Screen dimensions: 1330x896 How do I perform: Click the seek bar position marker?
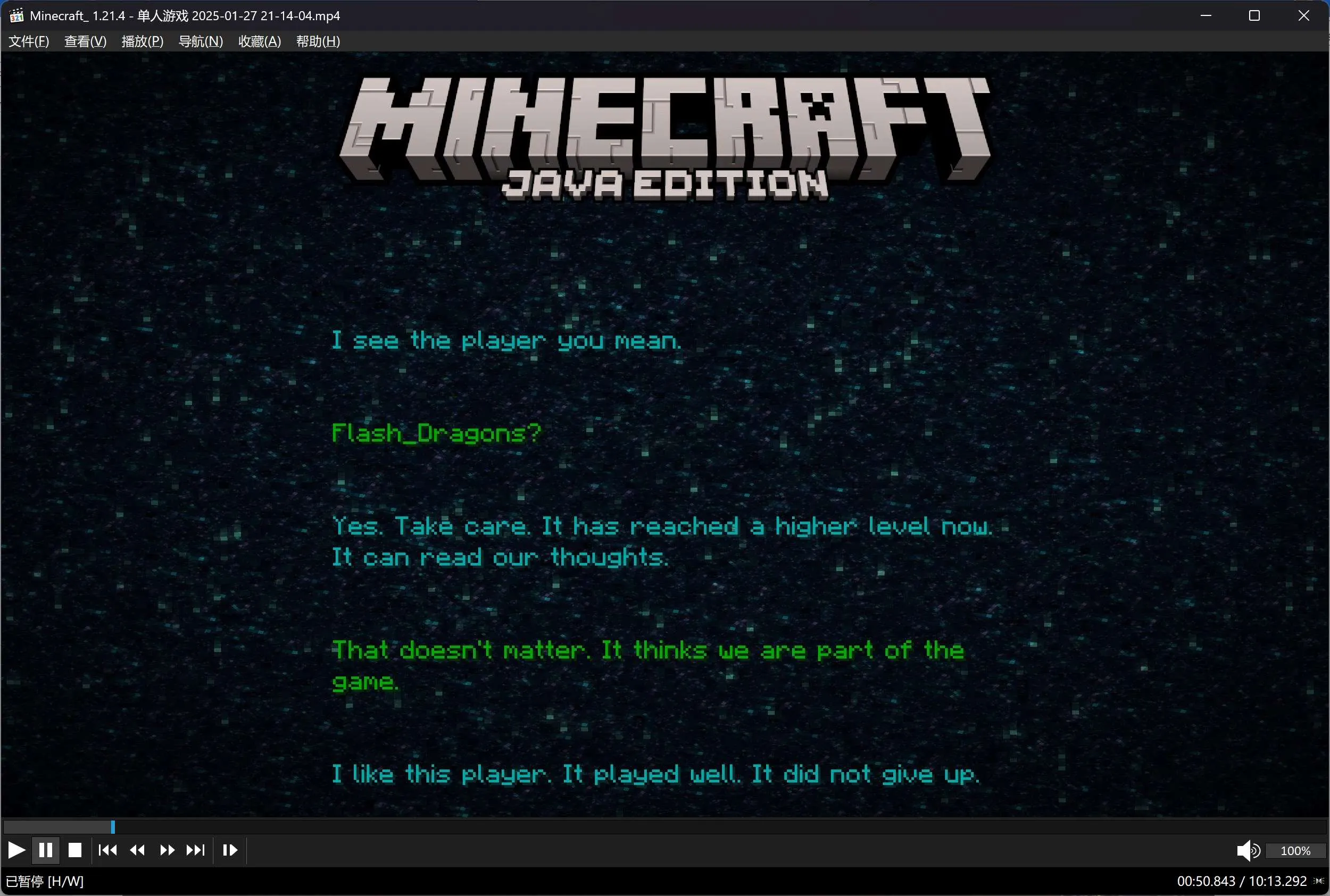coord(113,827)
